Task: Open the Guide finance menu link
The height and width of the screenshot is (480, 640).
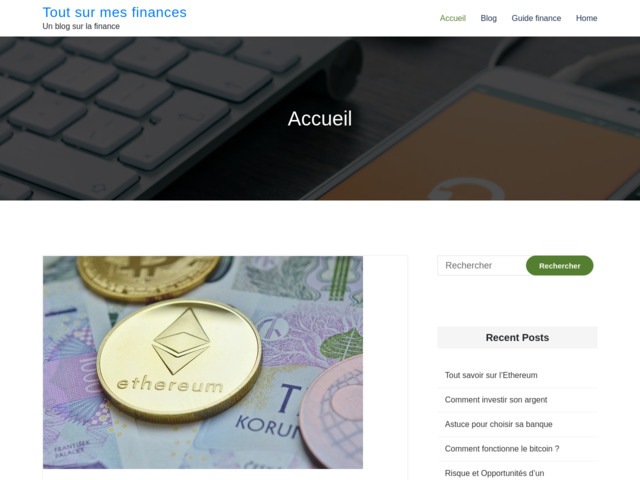Action: [536, 18]
